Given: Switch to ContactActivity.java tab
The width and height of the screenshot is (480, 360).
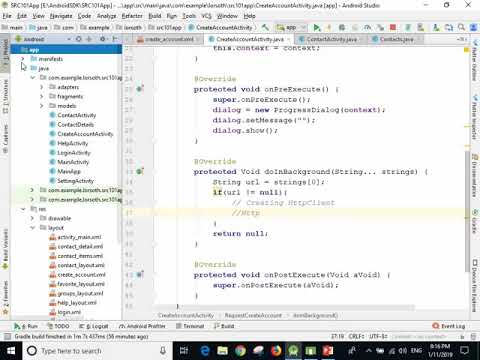Looking at the screenshot, I should [x=331, y=39].
